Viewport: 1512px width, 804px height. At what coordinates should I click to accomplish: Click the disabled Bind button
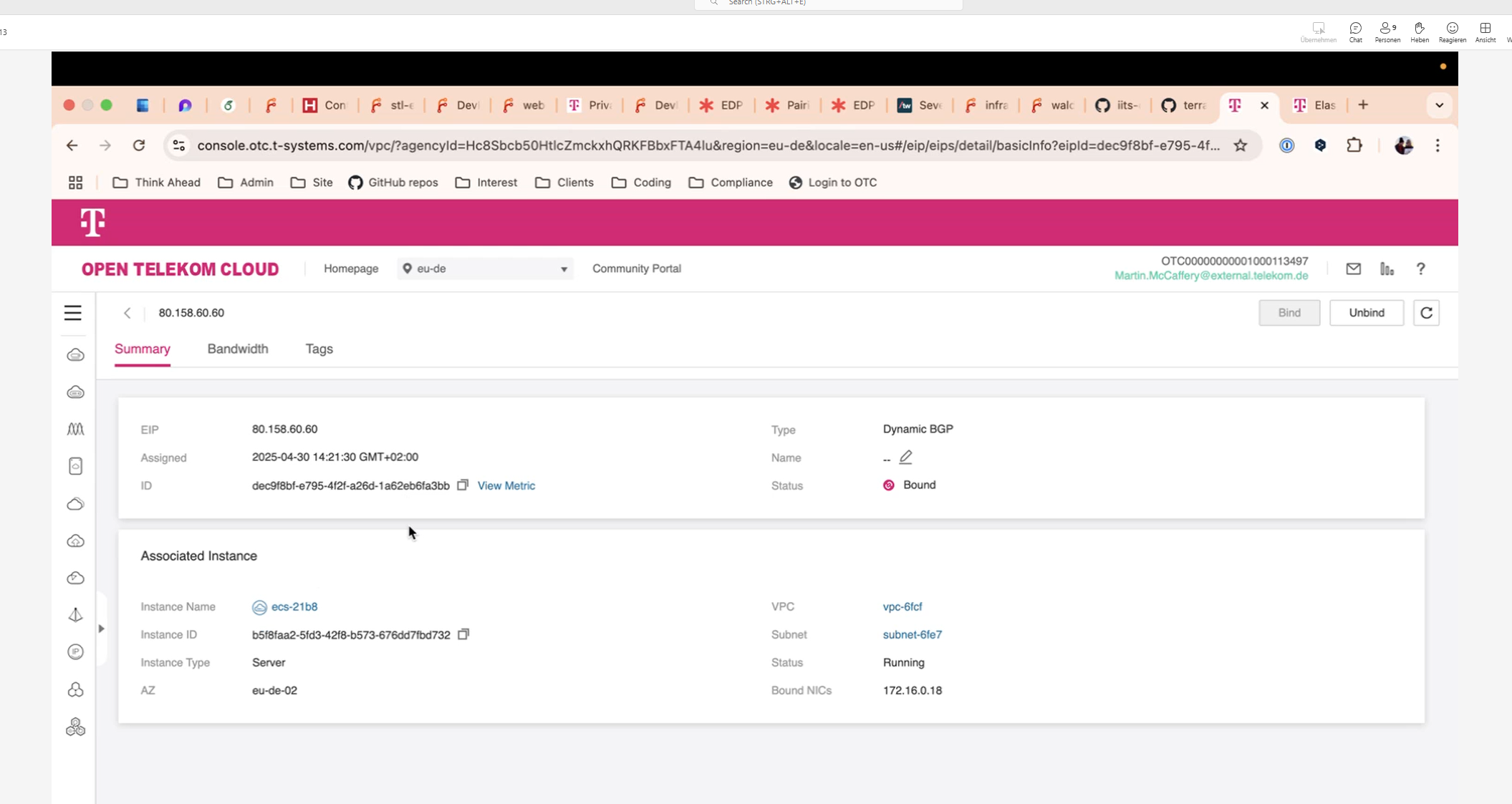[x=1289, y=313]
